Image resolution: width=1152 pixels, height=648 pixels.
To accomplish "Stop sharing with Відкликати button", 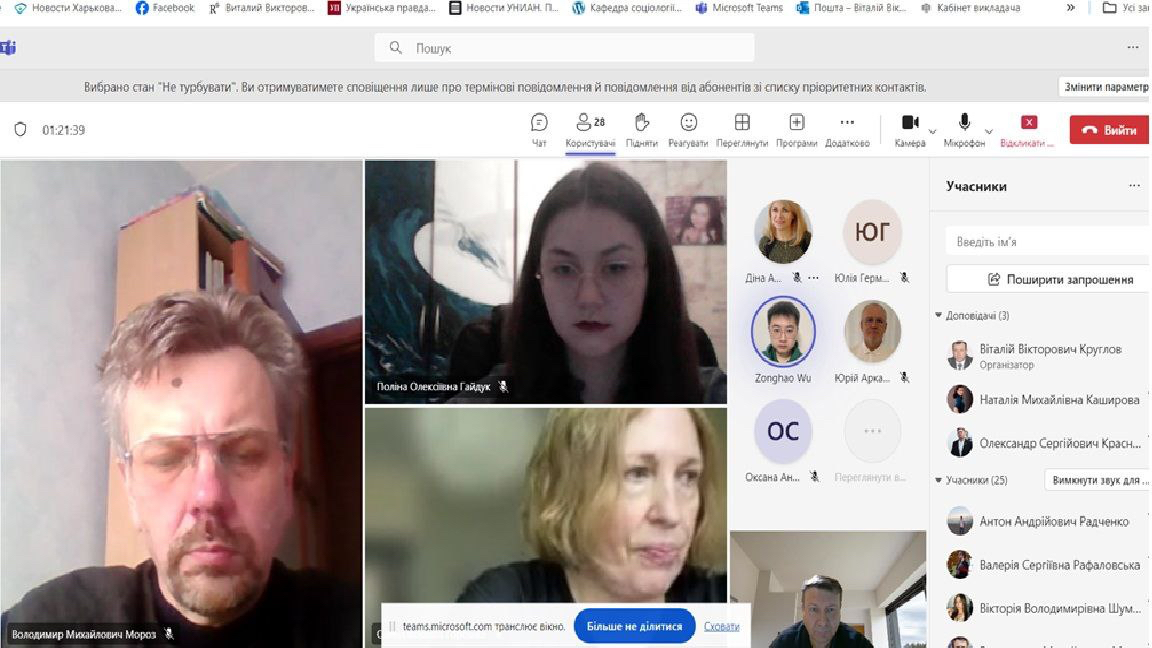I will [1028, 129].
